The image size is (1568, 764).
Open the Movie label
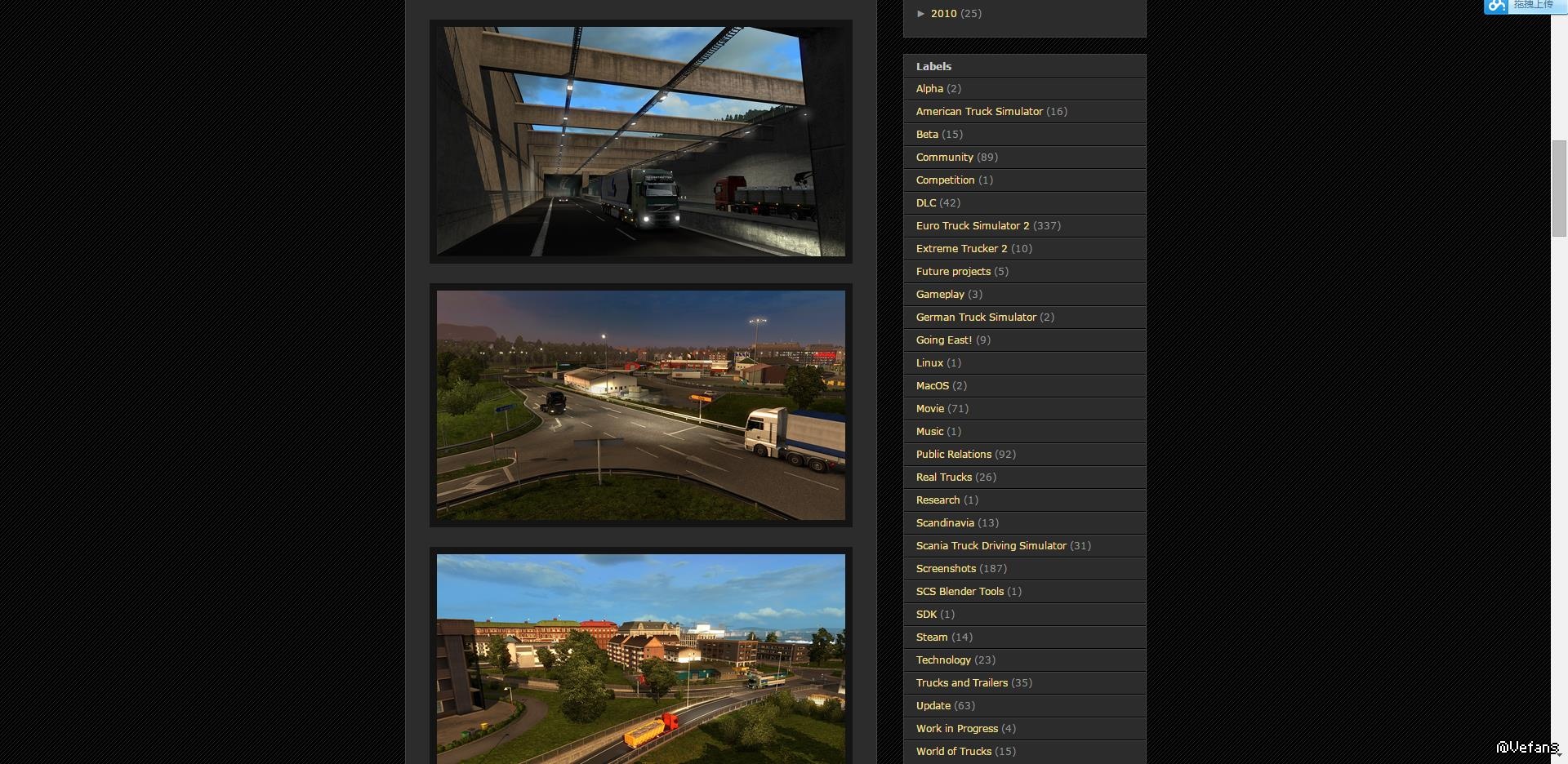930,409
